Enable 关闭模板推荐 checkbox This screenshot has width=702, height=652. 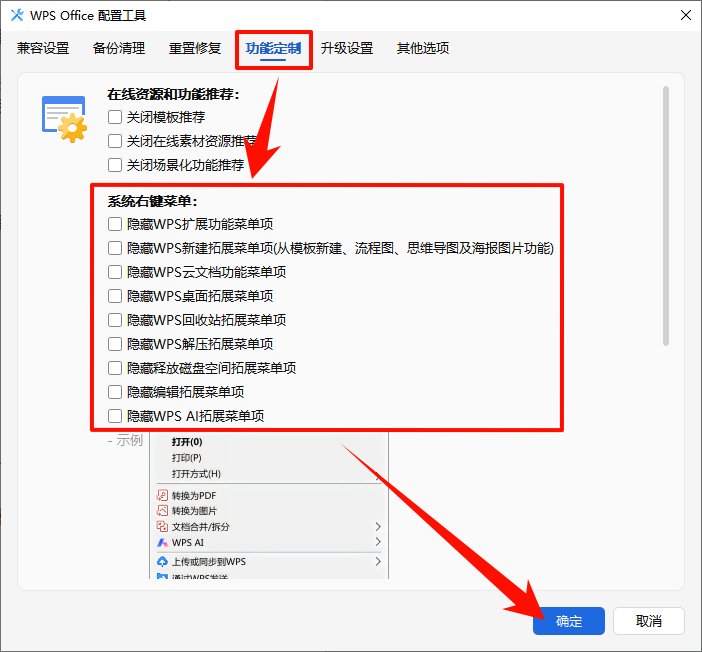point(115,117)
